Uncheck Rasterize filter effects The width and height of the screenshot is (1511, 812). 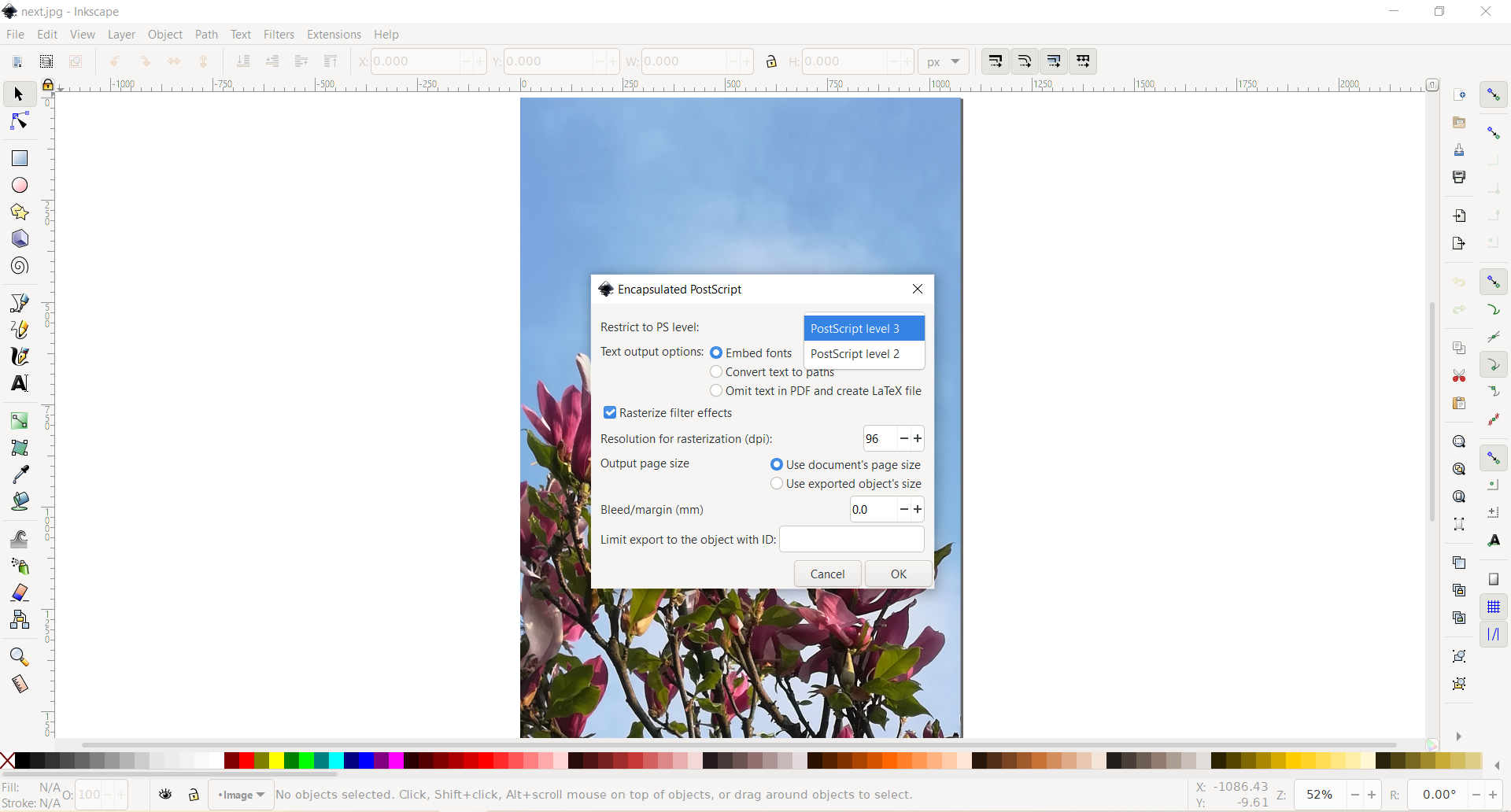click(x=610, y=413)
